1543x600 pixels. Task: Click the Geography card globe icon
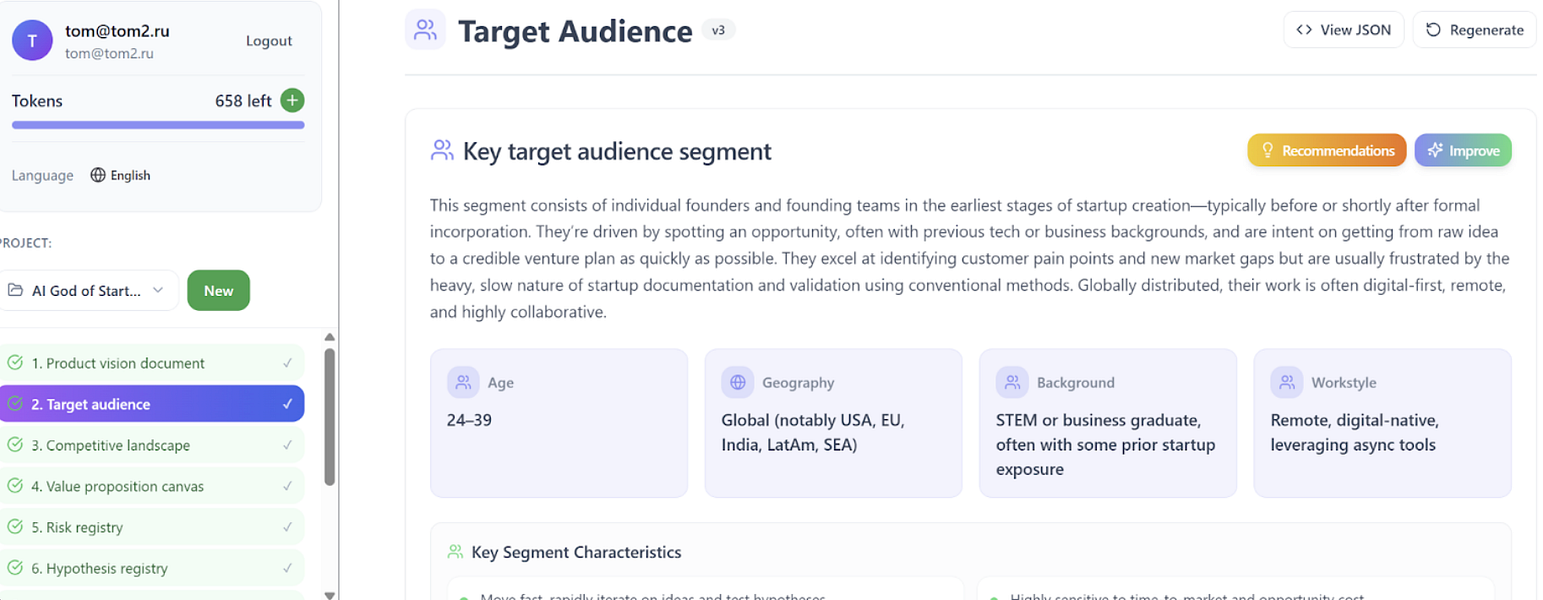click(x=738, y=382)
